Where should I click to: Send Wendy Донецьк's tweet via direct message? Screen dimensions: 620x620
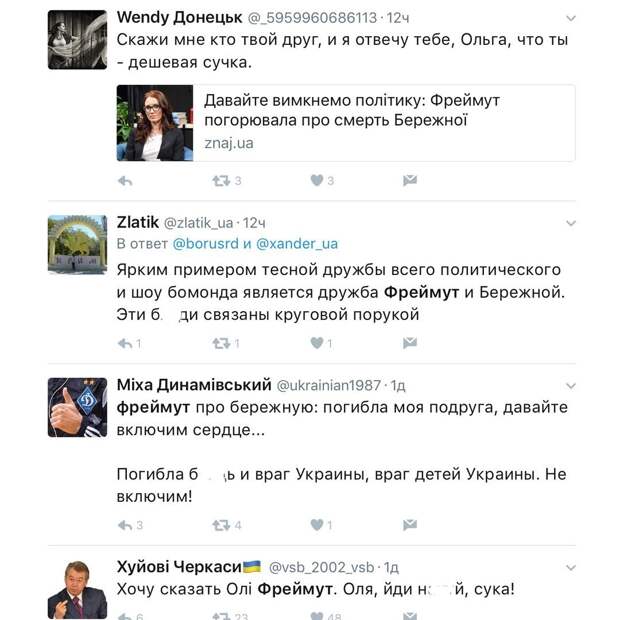pos(410,181)
